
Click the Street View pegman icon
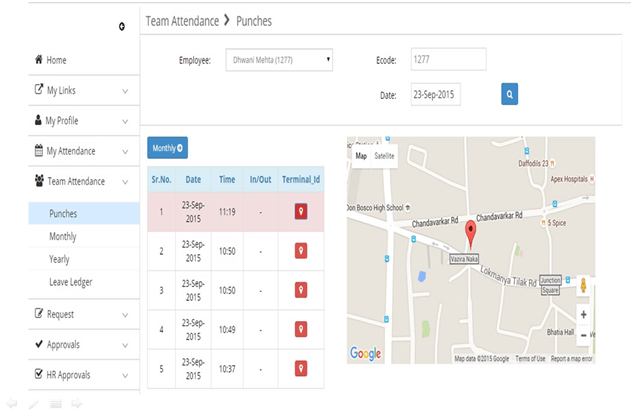point(583,287)
